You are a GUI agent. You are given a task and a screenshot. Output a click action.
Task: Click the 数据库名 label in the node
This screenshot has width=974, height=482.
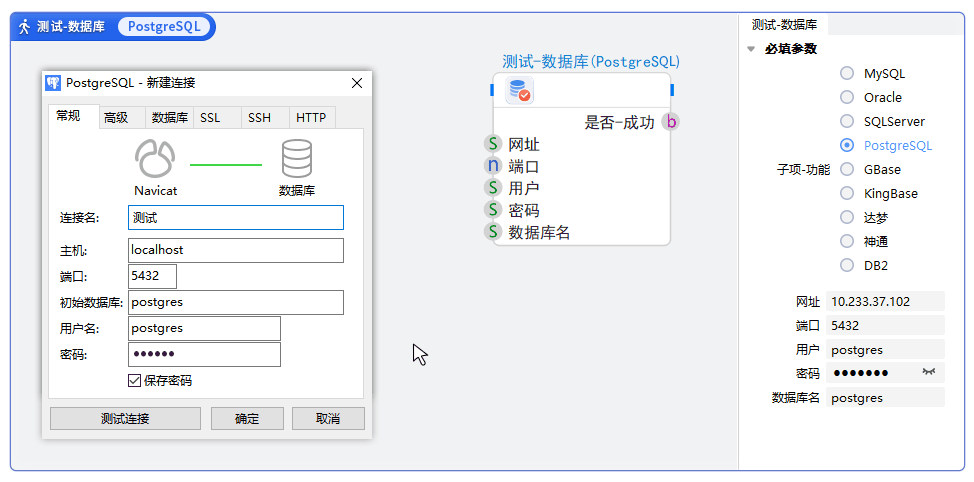pos(539,233)
